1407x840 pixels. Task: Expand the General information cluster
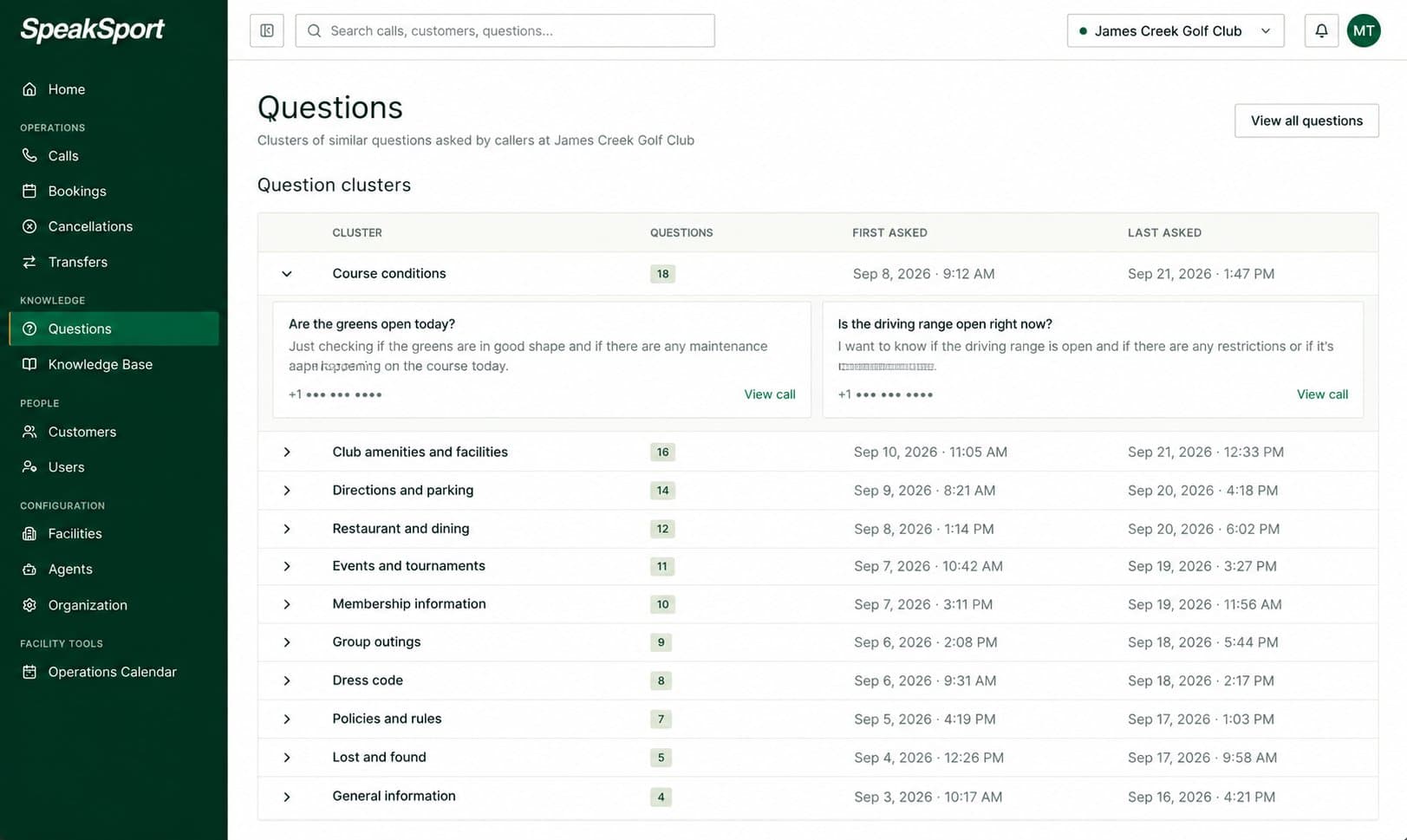click(287, 797)
